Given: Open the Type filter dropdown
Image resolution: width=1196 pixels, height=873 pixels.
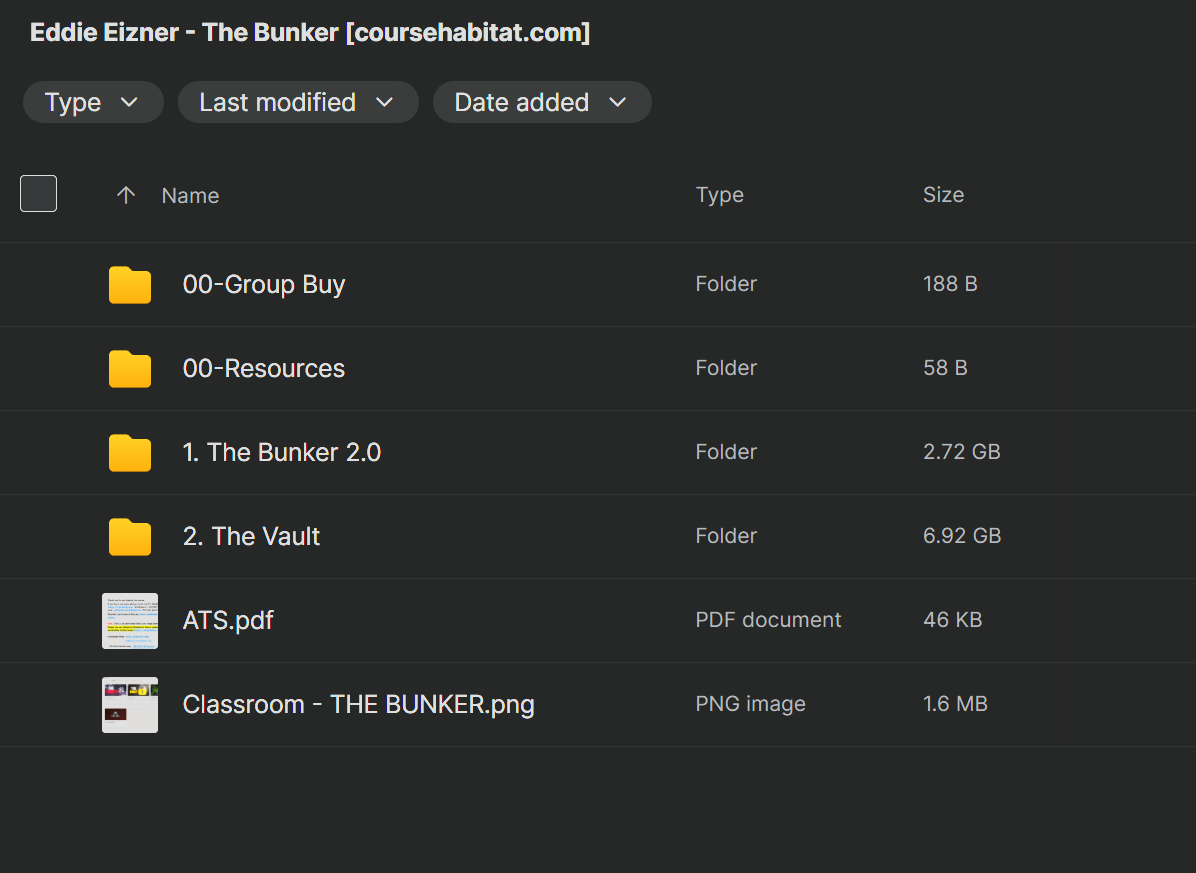Looking at the screenshot, I should click(93, 103).
